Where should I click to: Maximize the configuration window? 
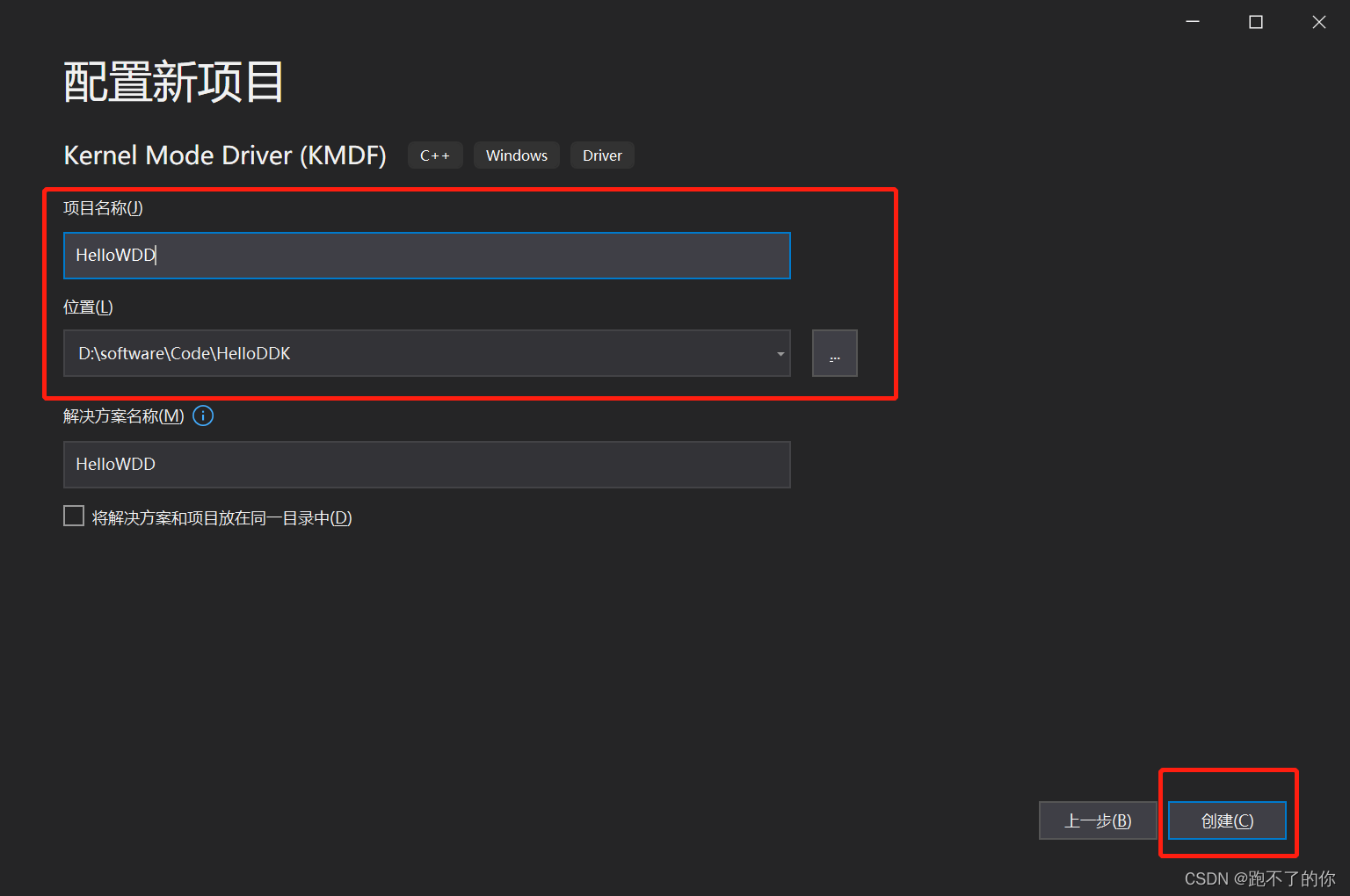pos(1256,22)
